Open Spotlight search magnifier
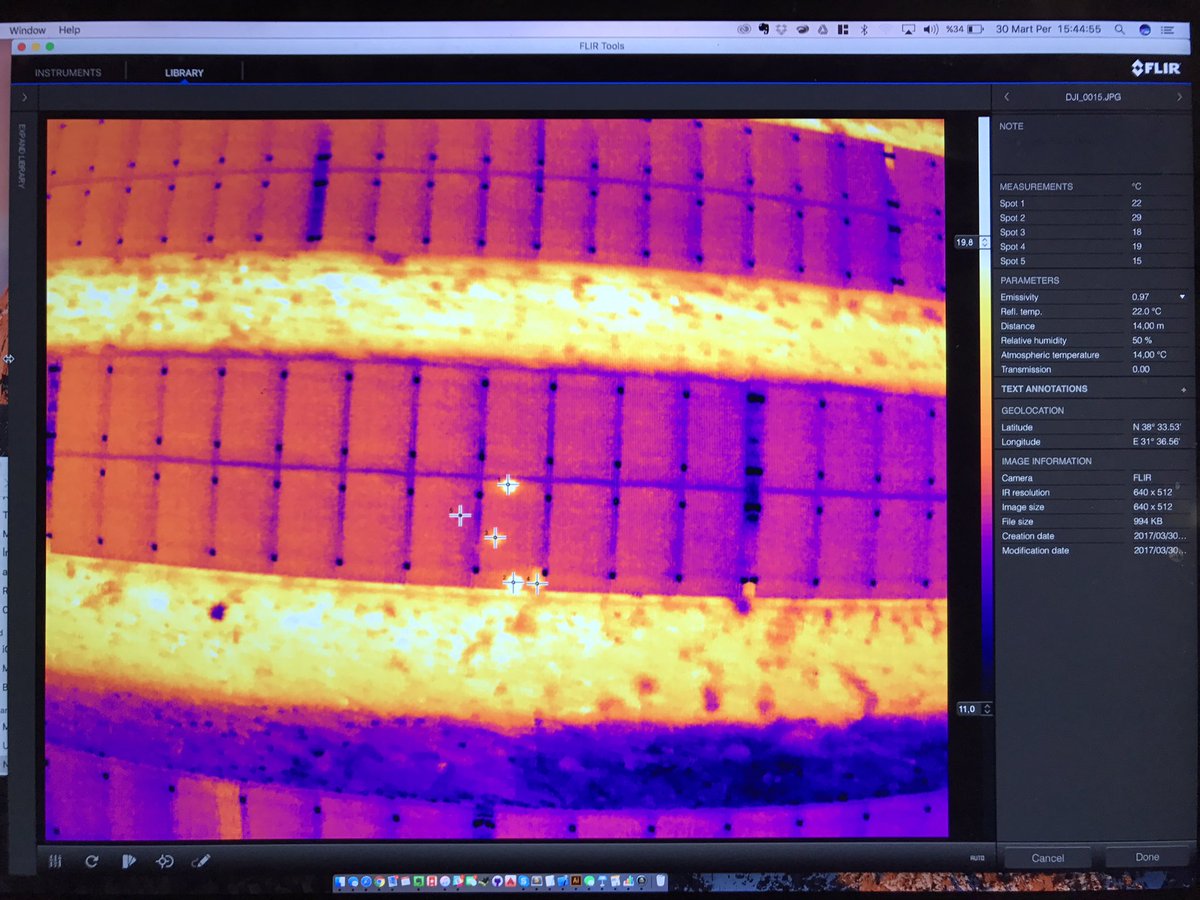Screen dimensions: 1200x900 1120,30
